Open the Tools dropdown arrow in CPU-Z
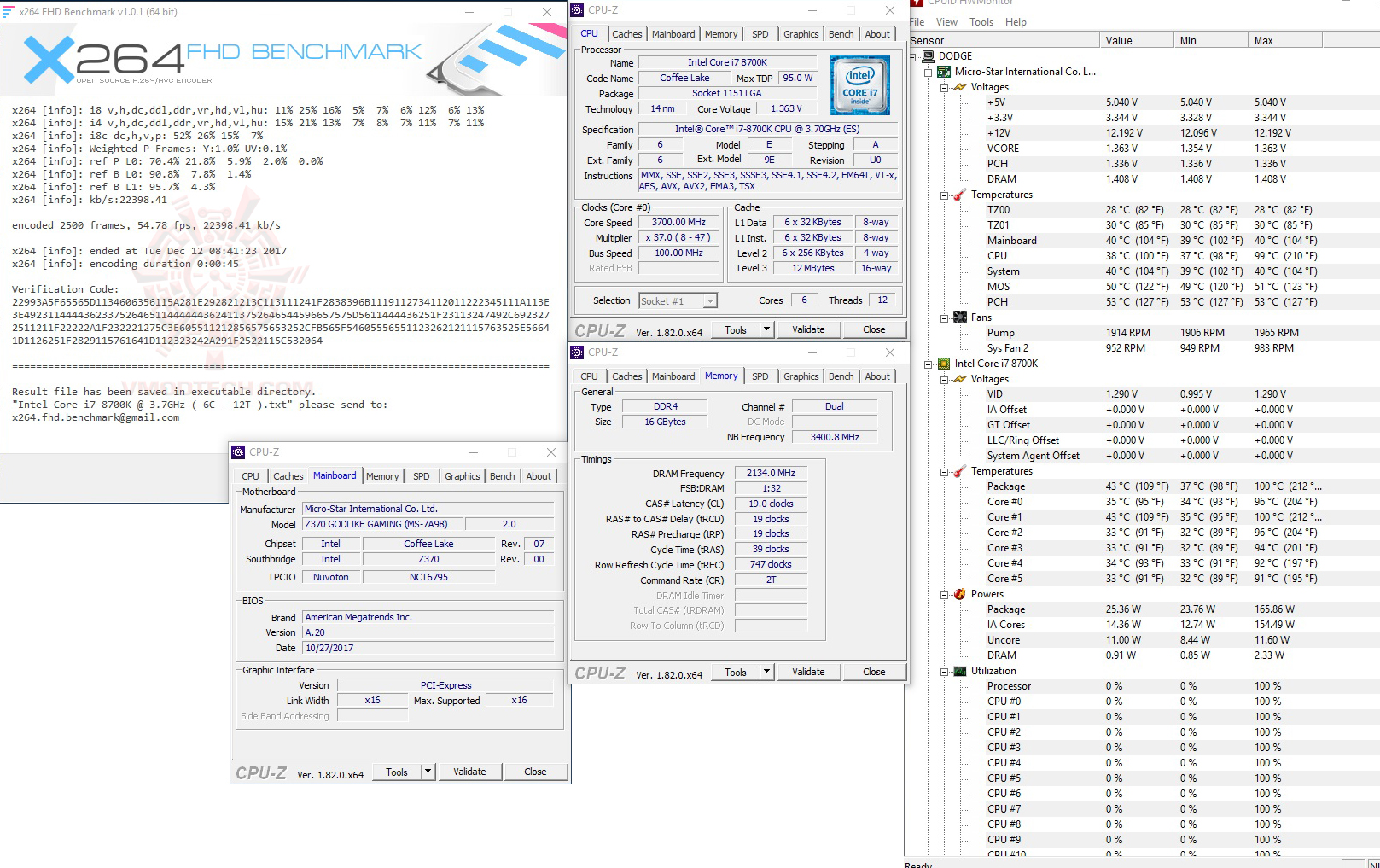 [x=766, y=329]
